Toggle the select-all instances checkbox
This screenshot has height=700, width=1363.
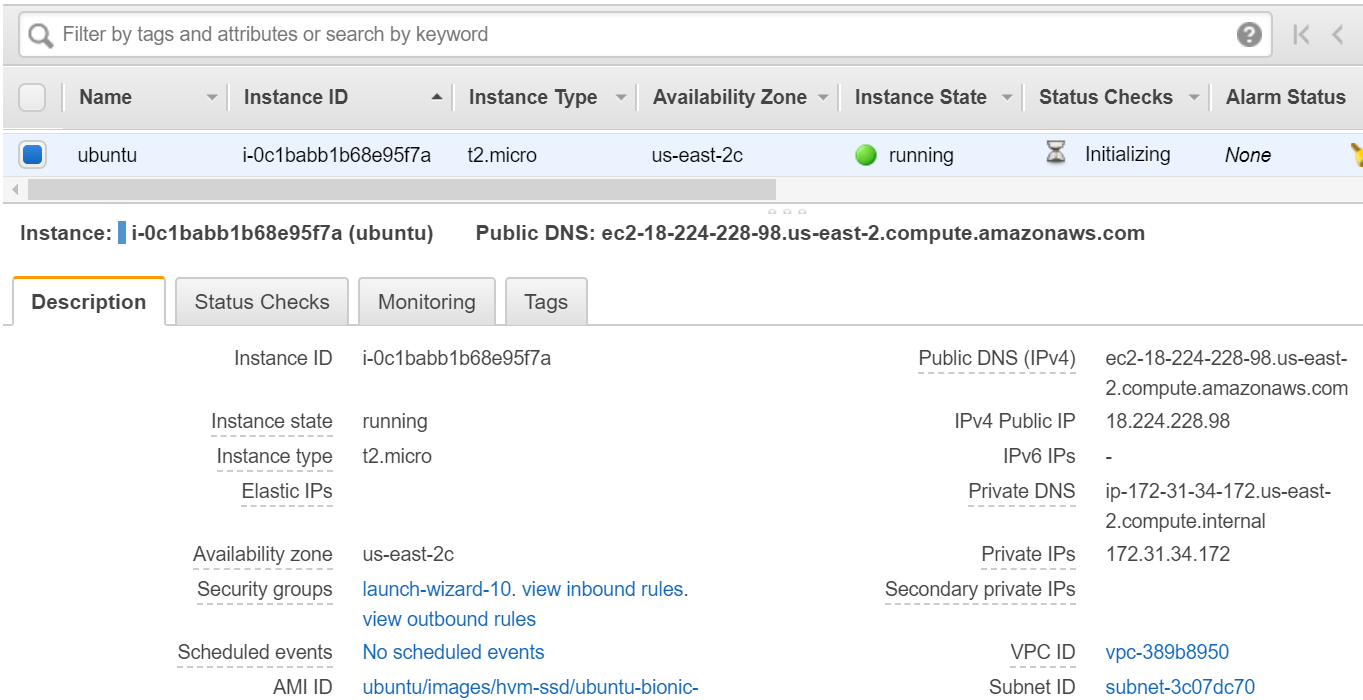32,97
